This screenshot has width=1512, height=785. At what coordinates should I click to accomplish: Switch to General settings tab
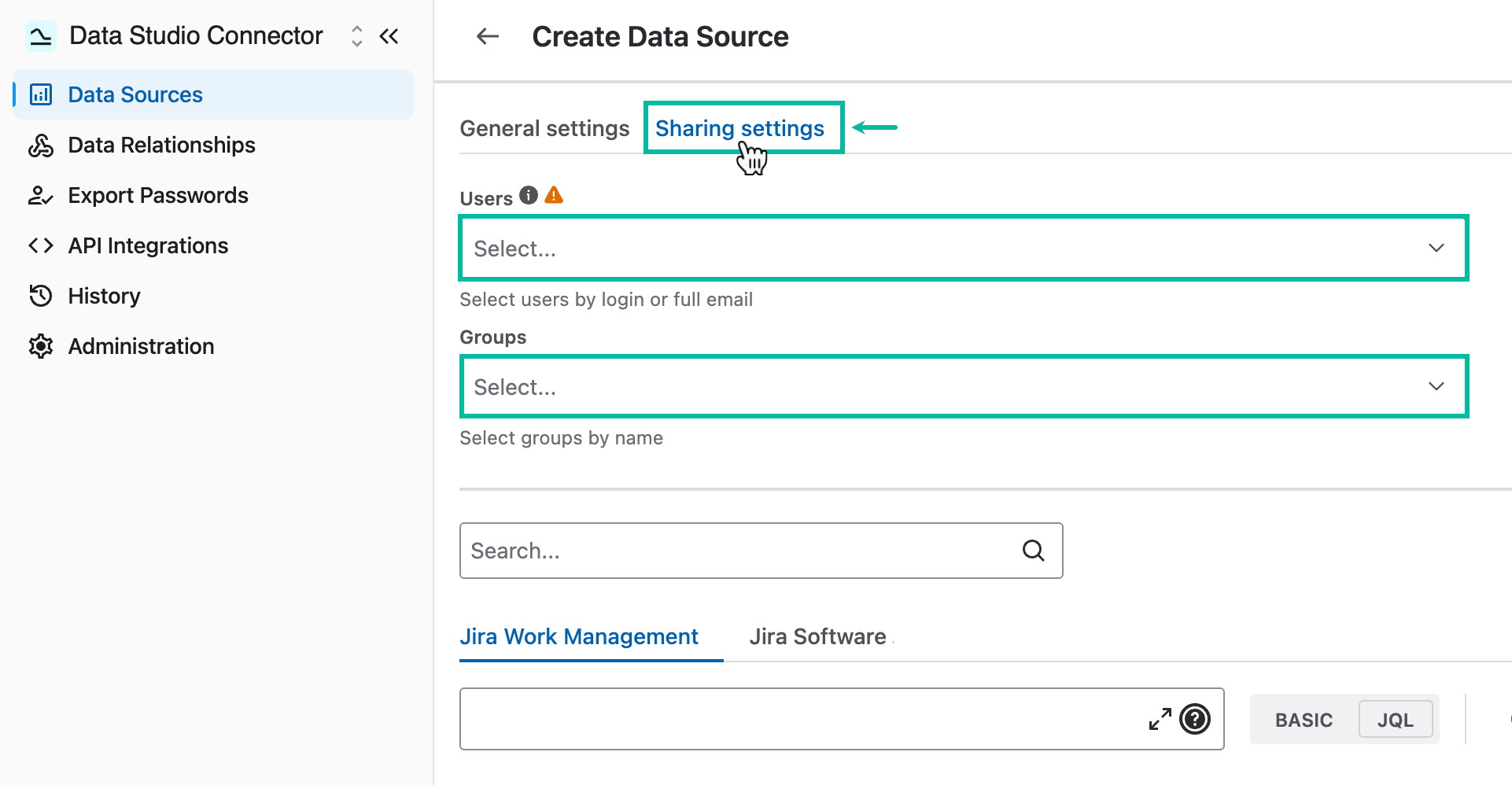tap(544, 128)
